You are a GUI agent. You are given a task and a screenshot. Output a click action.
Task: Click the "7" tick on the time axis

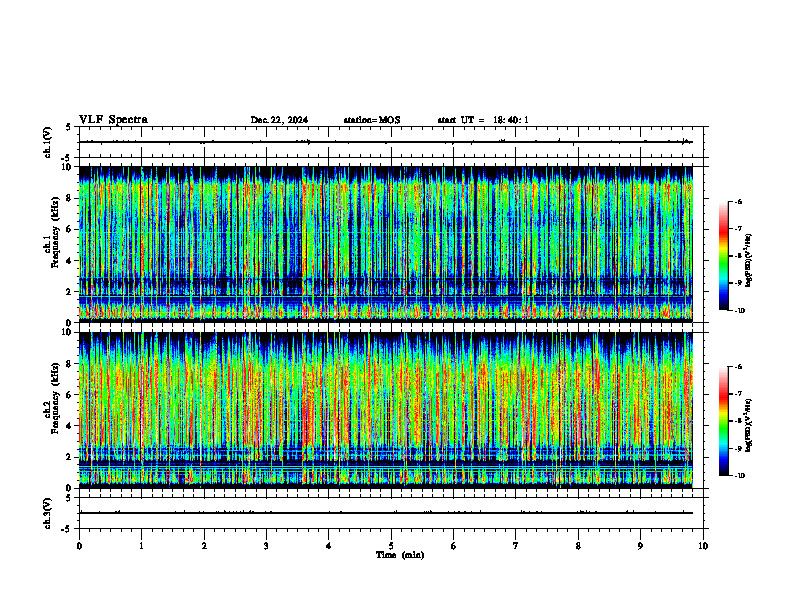[x=516, y=545]
